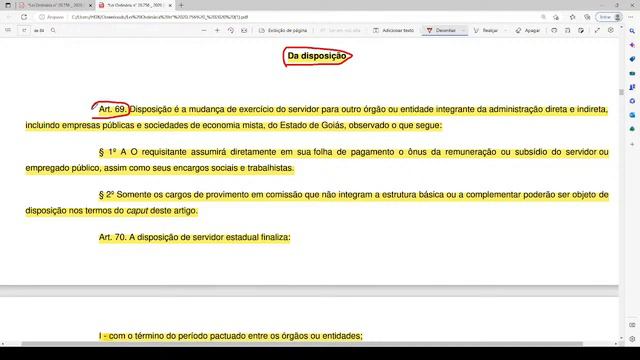This screenshot has width=640, height=360.
Task: Print the PDF document
Action: pyautogui.click(x=554, y=30)
